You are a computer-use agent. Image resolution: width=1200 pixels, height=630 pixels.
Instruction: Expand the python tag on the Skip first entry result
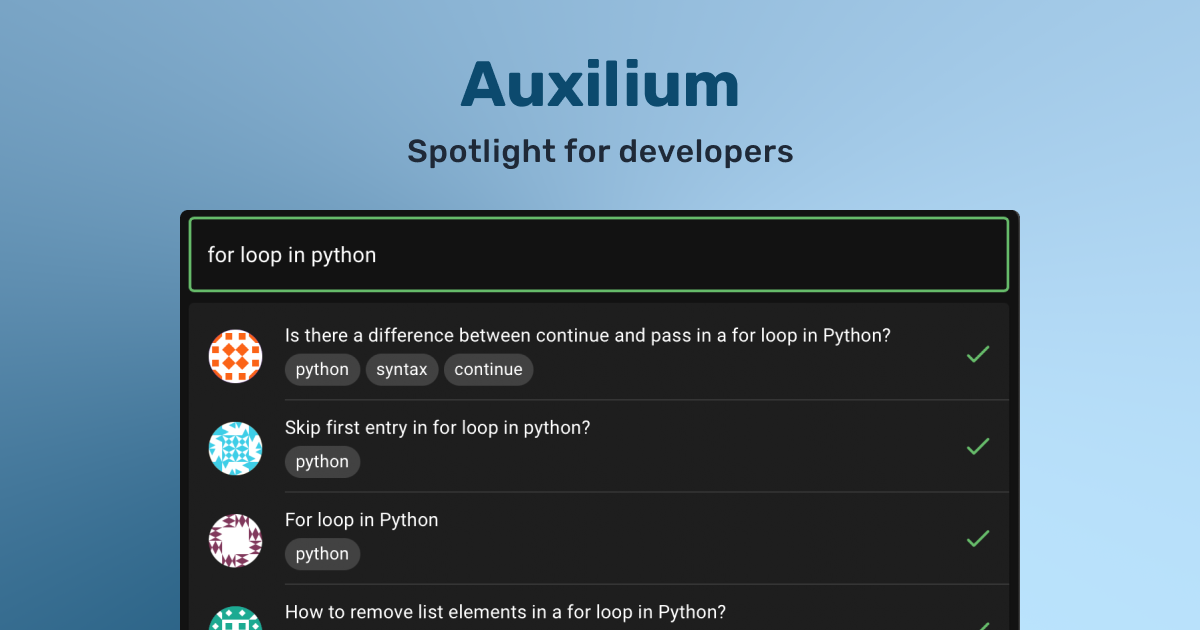322,461
